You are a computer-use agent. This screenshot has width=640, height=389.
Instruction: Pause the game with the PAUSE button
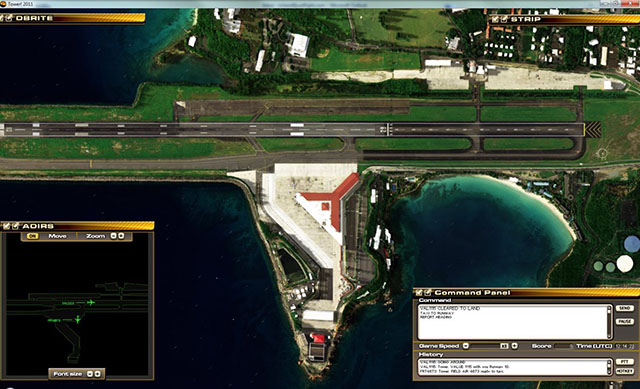pos(624,322)
